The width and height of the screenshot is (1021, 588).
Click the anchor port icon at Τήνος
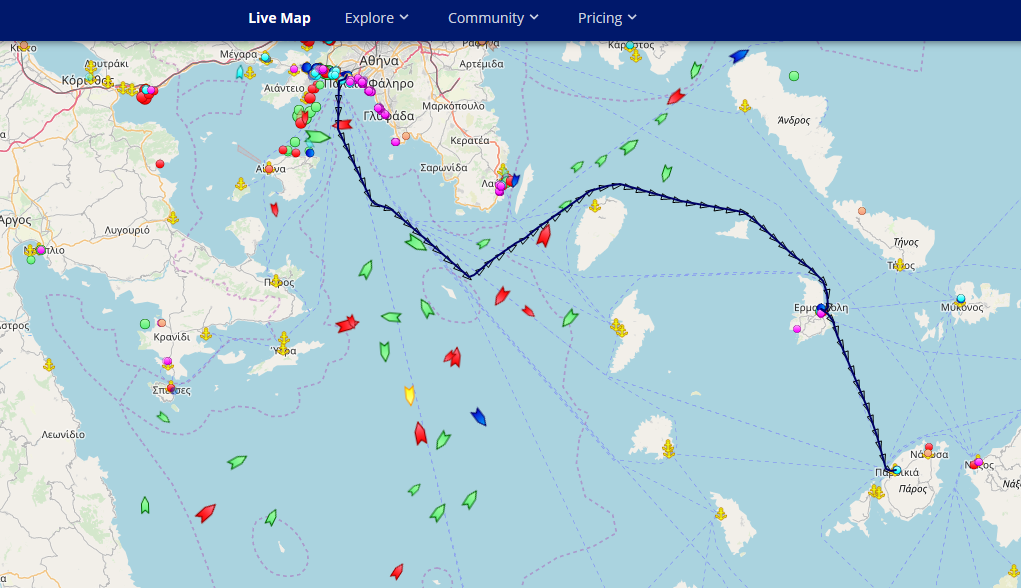899,265
